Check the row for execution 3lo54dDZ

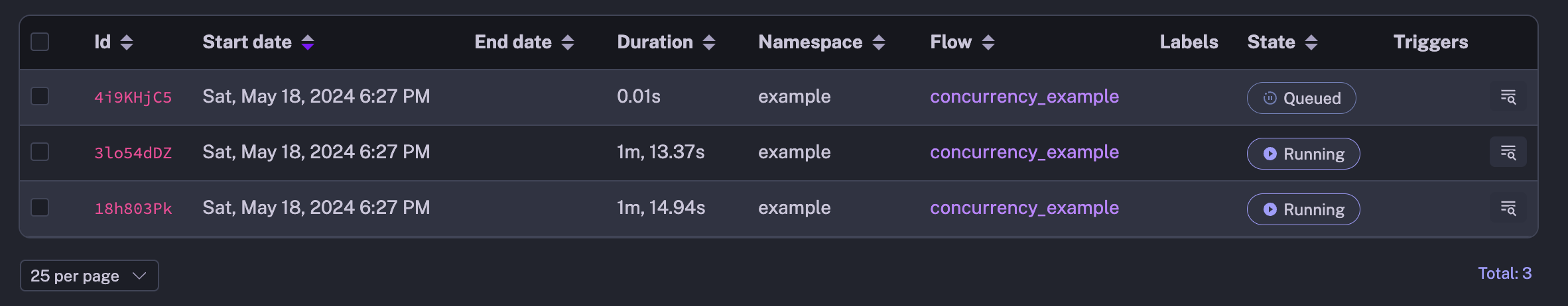click(x=40, y=152)
